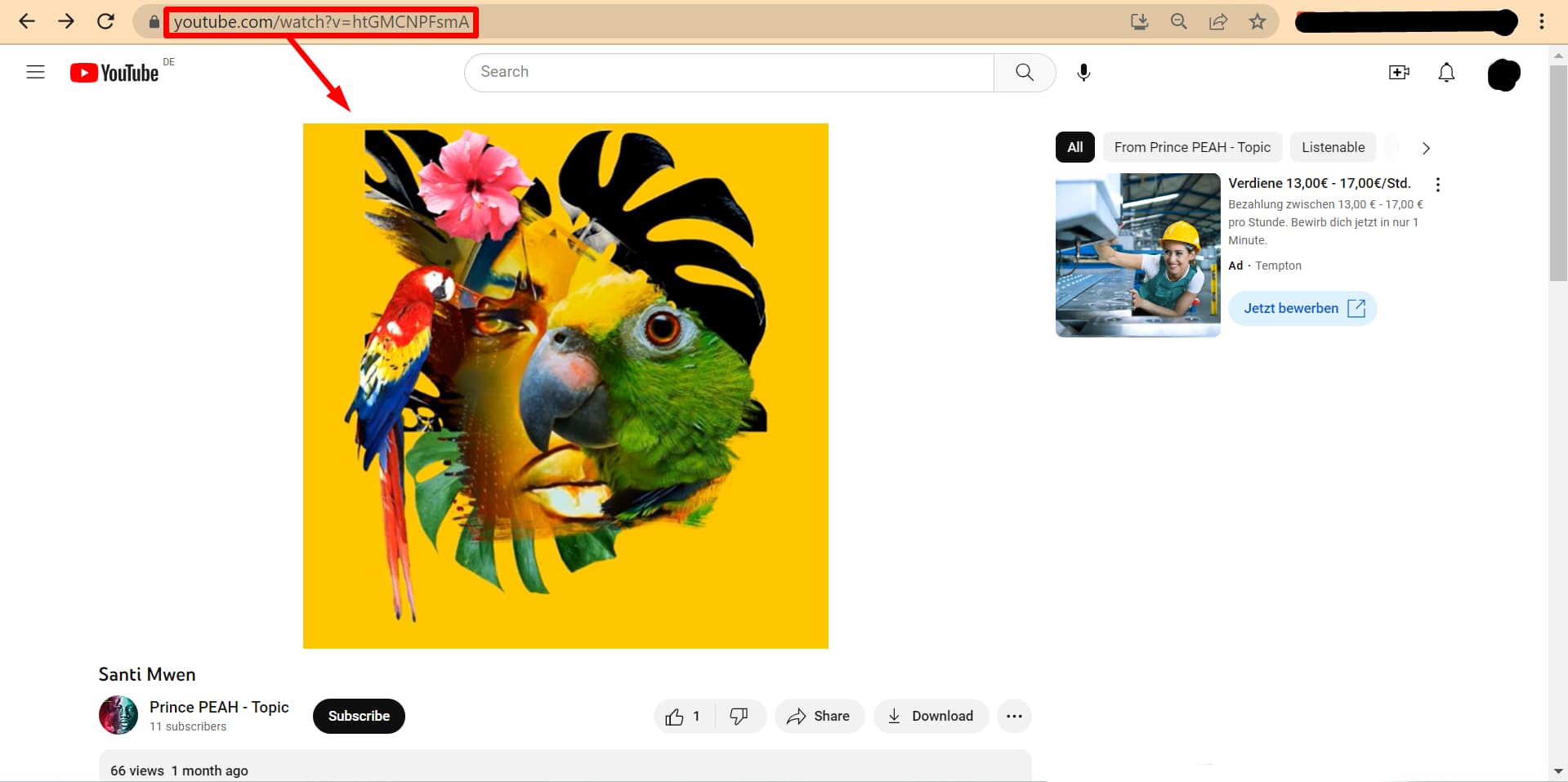Bookmark this page with the star icon
This screenshot has height=782, width=1568.
[1258, 21]
